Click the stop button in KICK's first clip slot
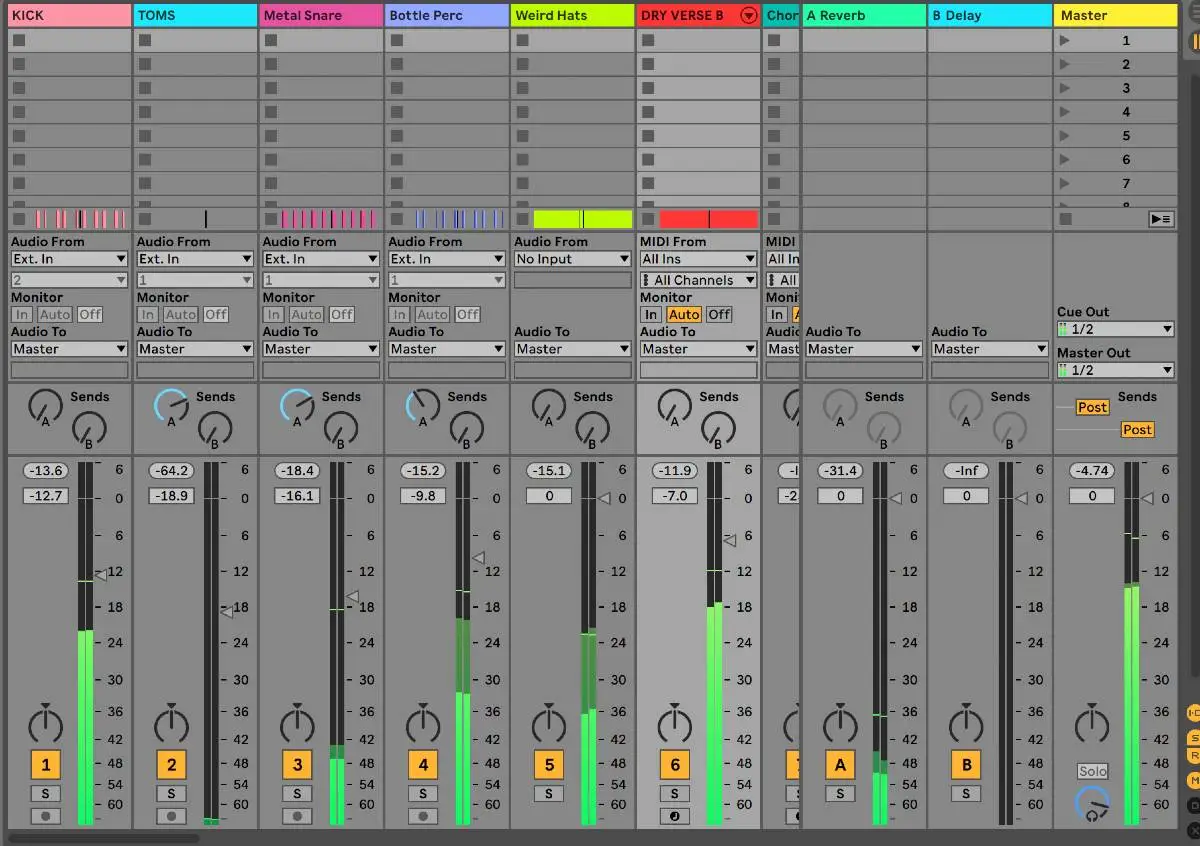This screenshot has height=846, width=1200. 19,41
